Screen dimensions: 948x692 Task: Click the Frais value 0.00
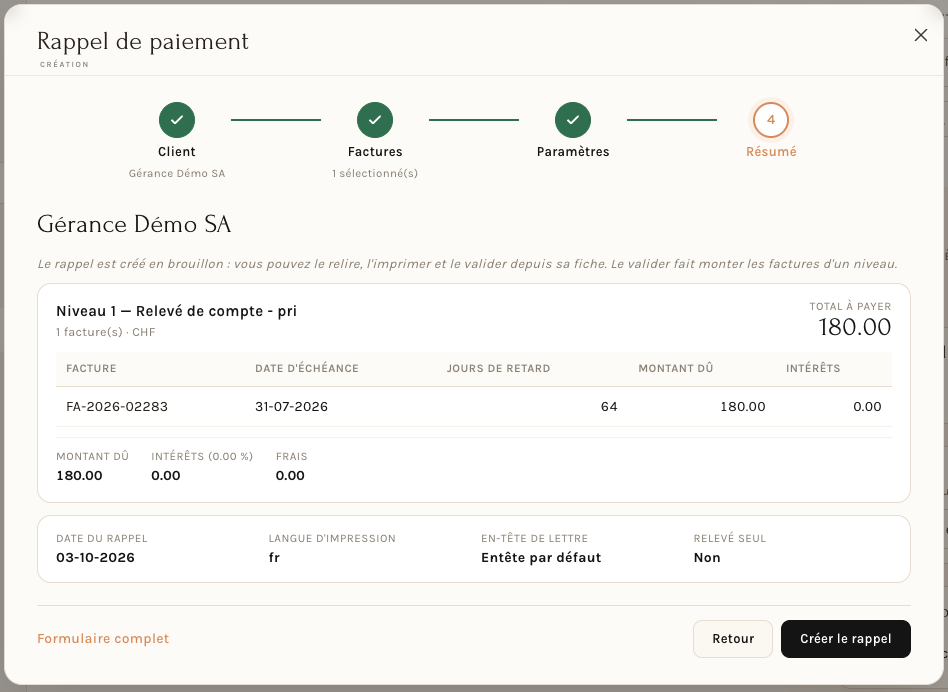click(290, 476)
